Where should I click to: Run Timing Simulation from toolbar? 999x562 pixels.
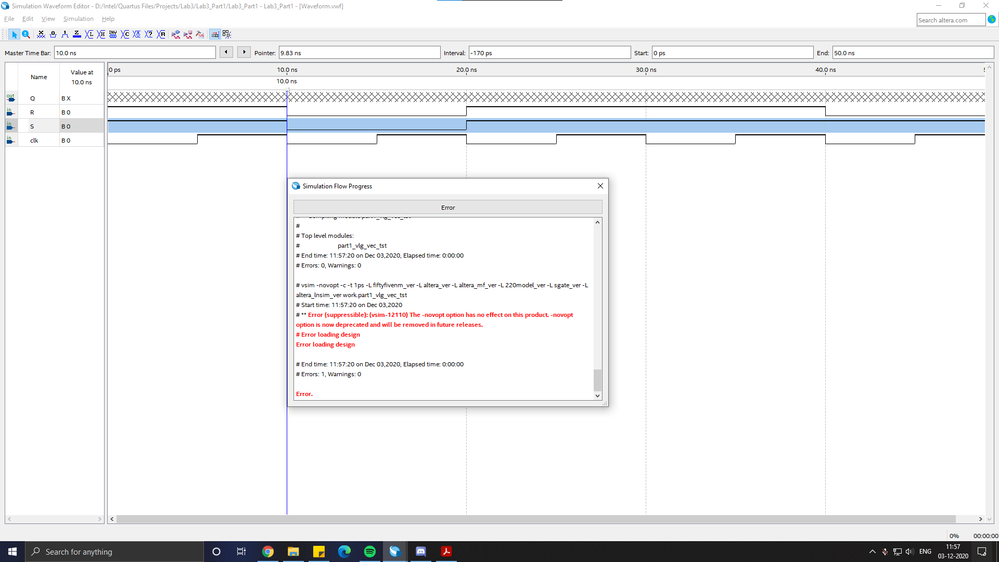188,34
